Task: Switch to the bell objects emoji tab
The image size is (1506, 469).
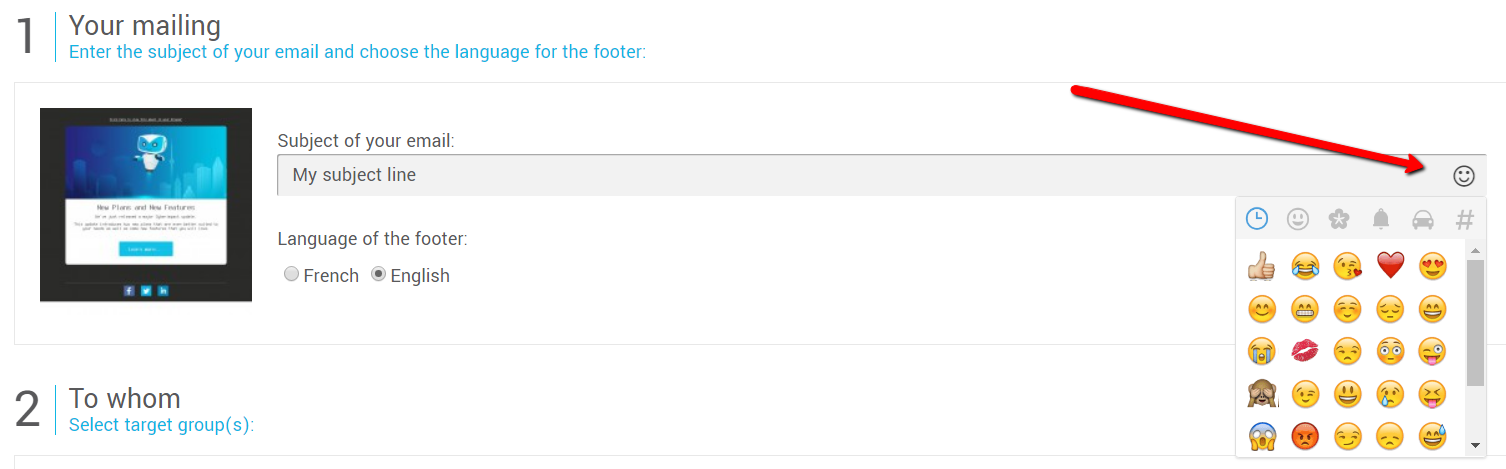Action: point(1381,219)
